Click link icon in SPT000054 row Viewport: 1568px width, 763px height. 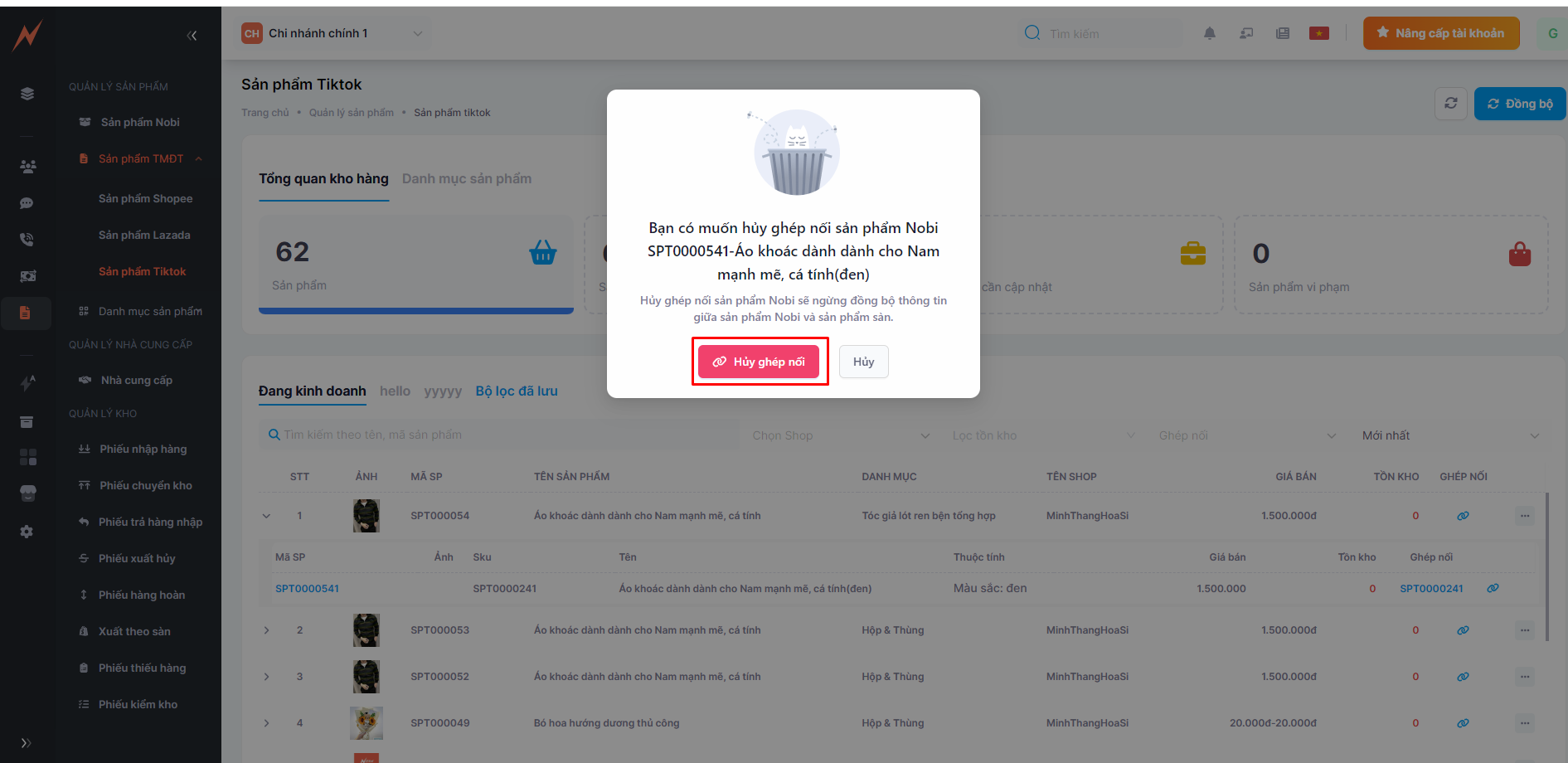(x=1463, y=516)
